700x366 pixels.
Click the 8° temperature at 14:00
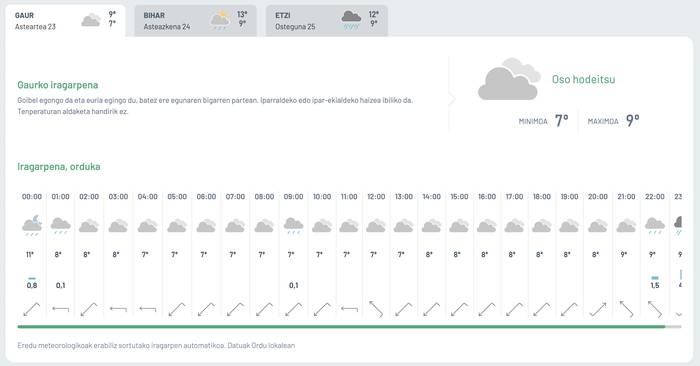pyautogui.click(x=429, y=254)
